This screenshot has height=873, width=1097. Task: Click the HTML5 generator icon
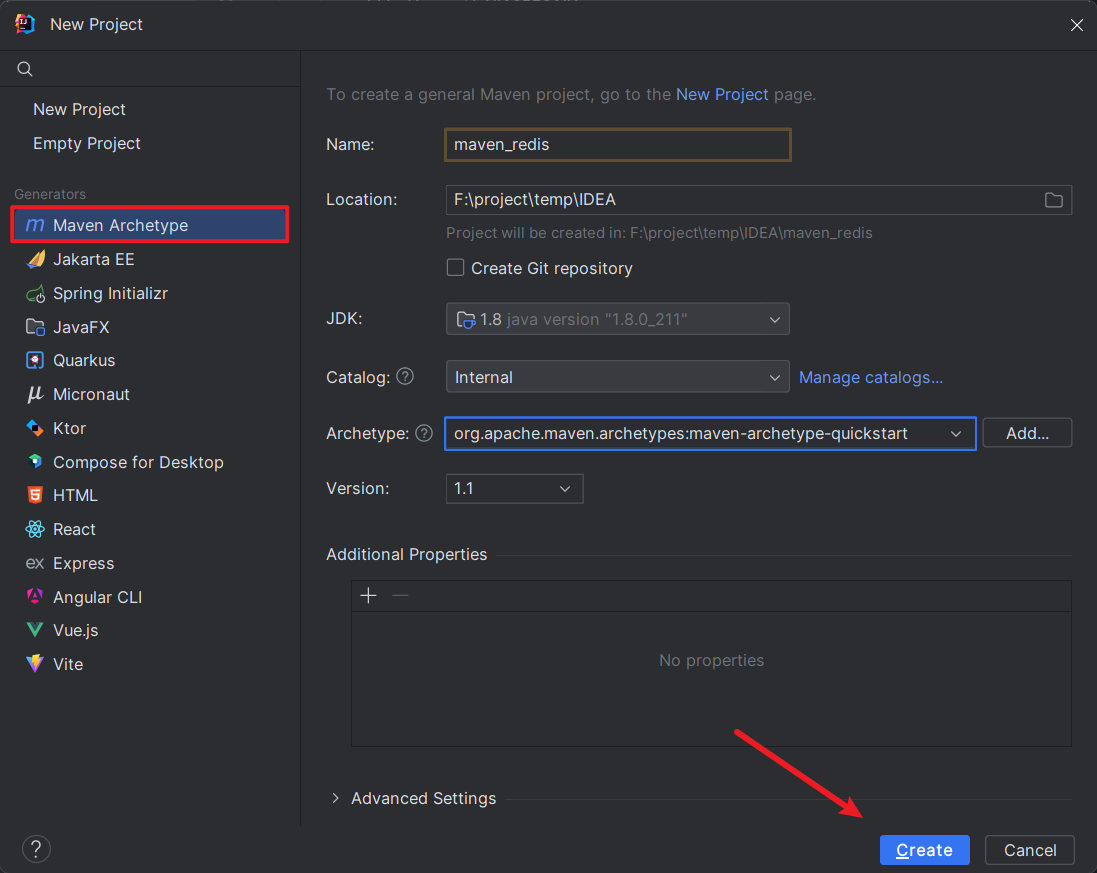point(34,495)
